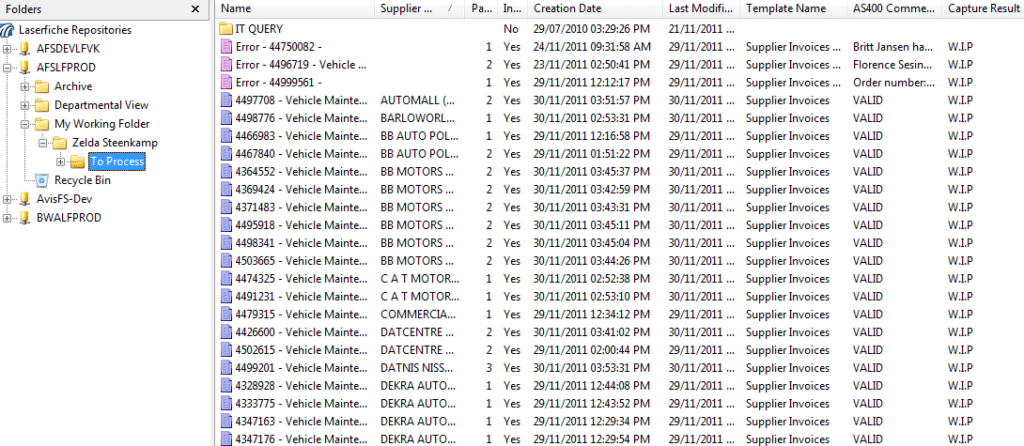Select document 4479315 - Vehicle Maintenance
Viewport: 1024px width, 446px height.
coord(302,314)
